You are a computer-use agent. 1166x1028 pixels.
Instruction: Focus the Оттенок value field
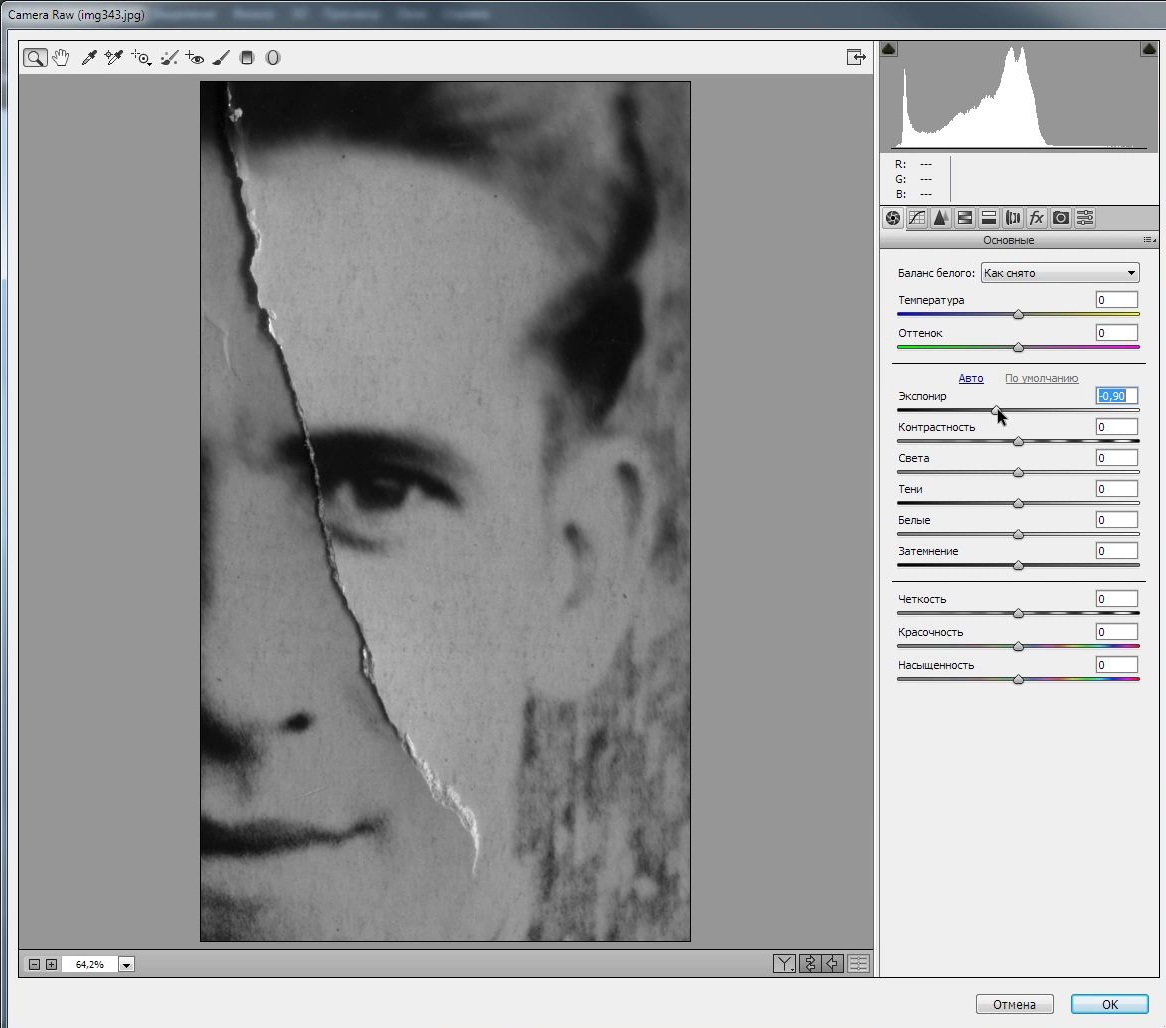[1117, 333]
